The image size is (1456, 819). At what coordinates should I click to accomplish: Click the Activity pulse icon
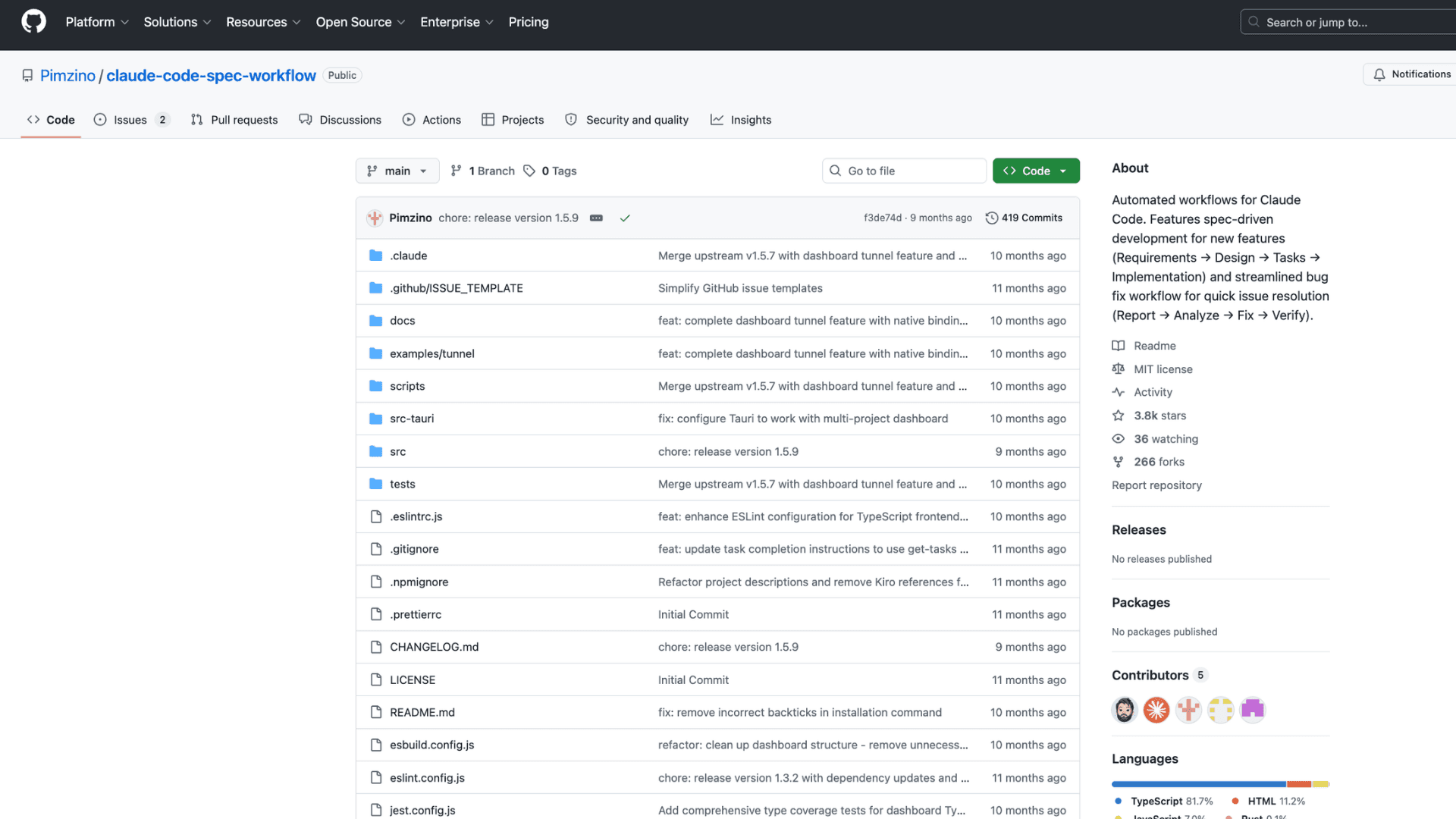pos(1118,392)
